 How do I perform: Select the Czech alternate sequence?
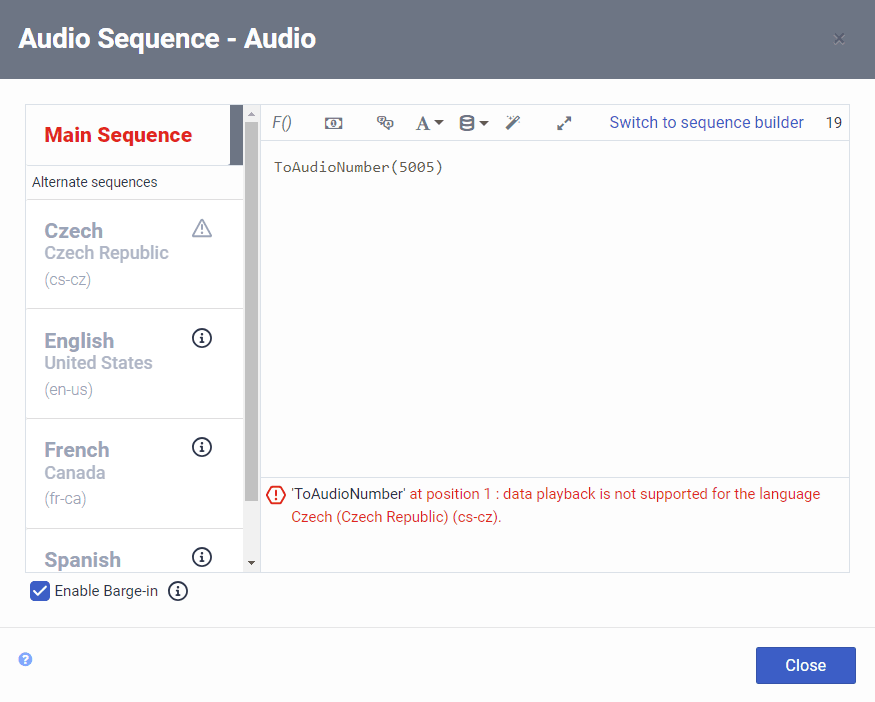point(106,252)
